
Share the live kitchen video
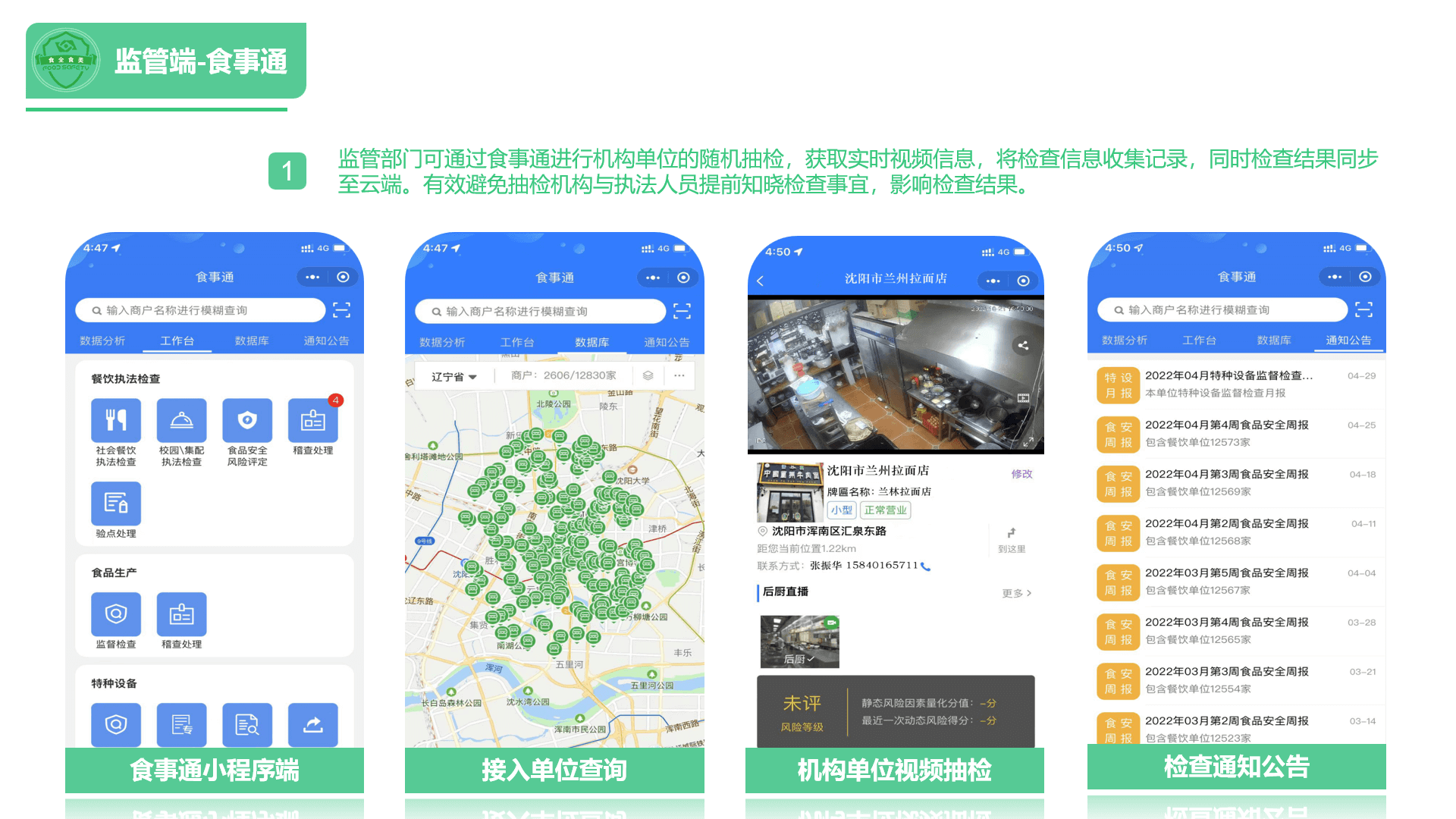(x=1023, y=346)
